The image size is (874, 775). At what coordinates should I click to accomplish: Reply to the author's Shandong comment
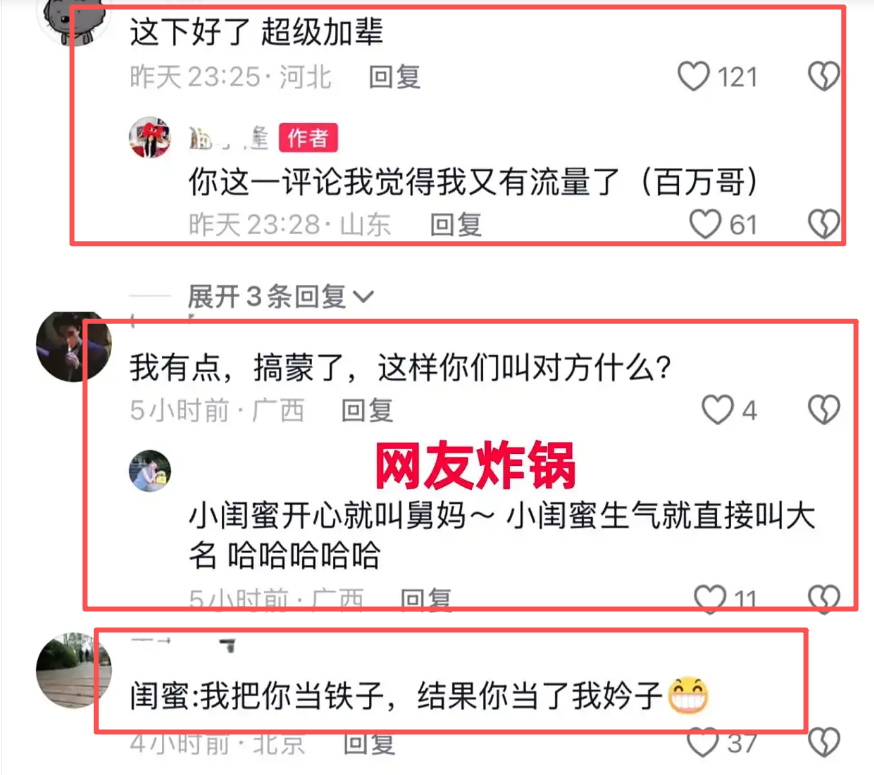[x=456, y=225]
